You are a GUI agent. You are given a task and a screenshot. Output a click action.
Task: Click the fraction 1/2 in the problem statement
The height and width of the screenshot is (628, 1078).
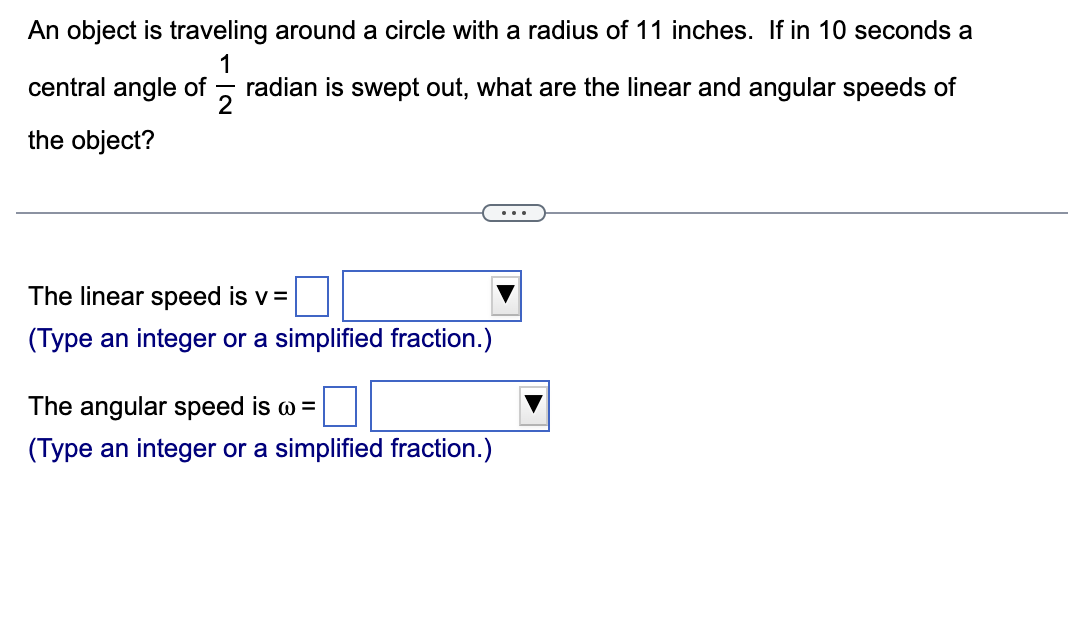(225, 87)
